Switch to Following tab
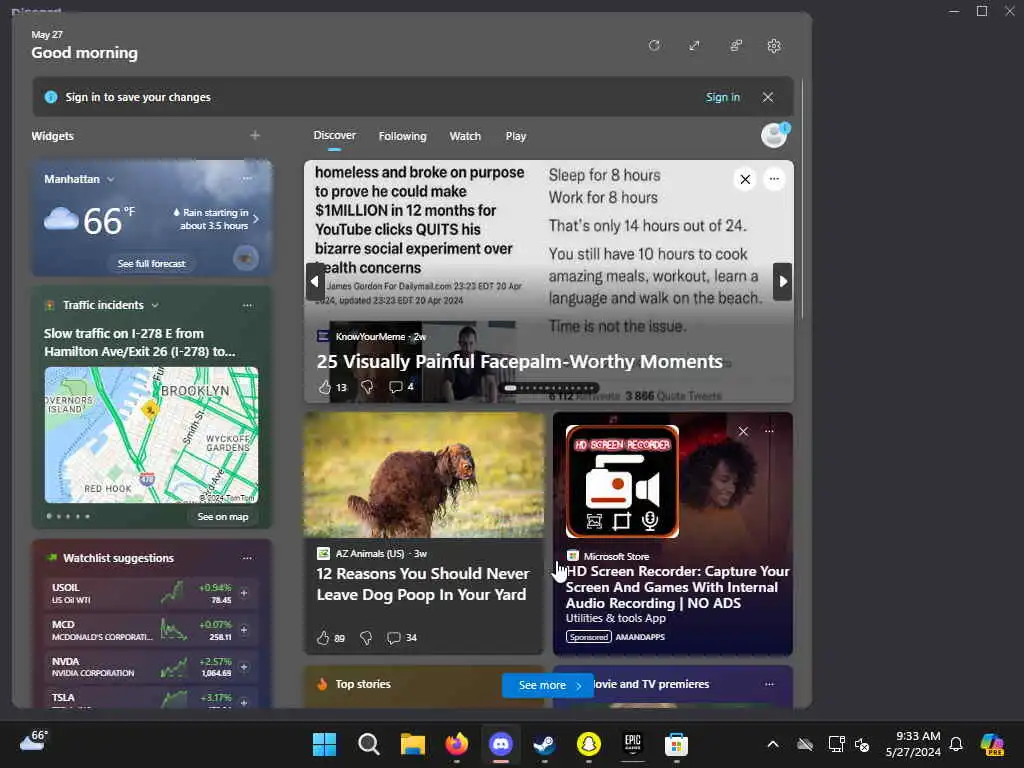1024x768 pixels. tap(402, 136)
